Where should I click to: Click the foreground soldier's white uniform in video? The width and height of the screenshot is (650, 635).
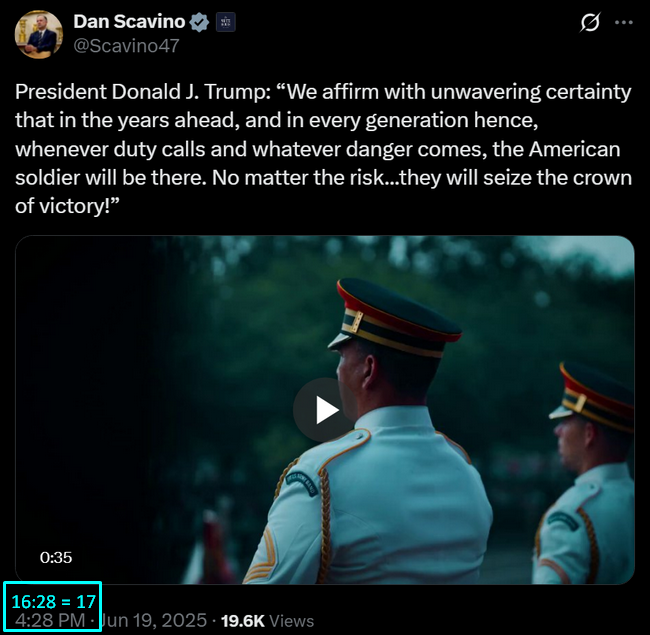pos(381,497)
